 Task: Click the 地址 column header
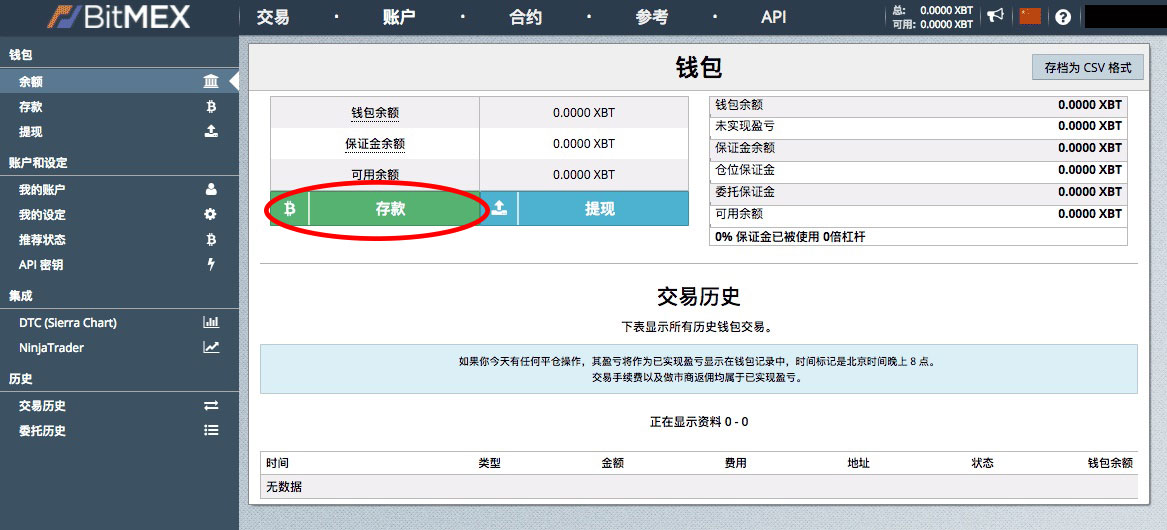(858, 463)
